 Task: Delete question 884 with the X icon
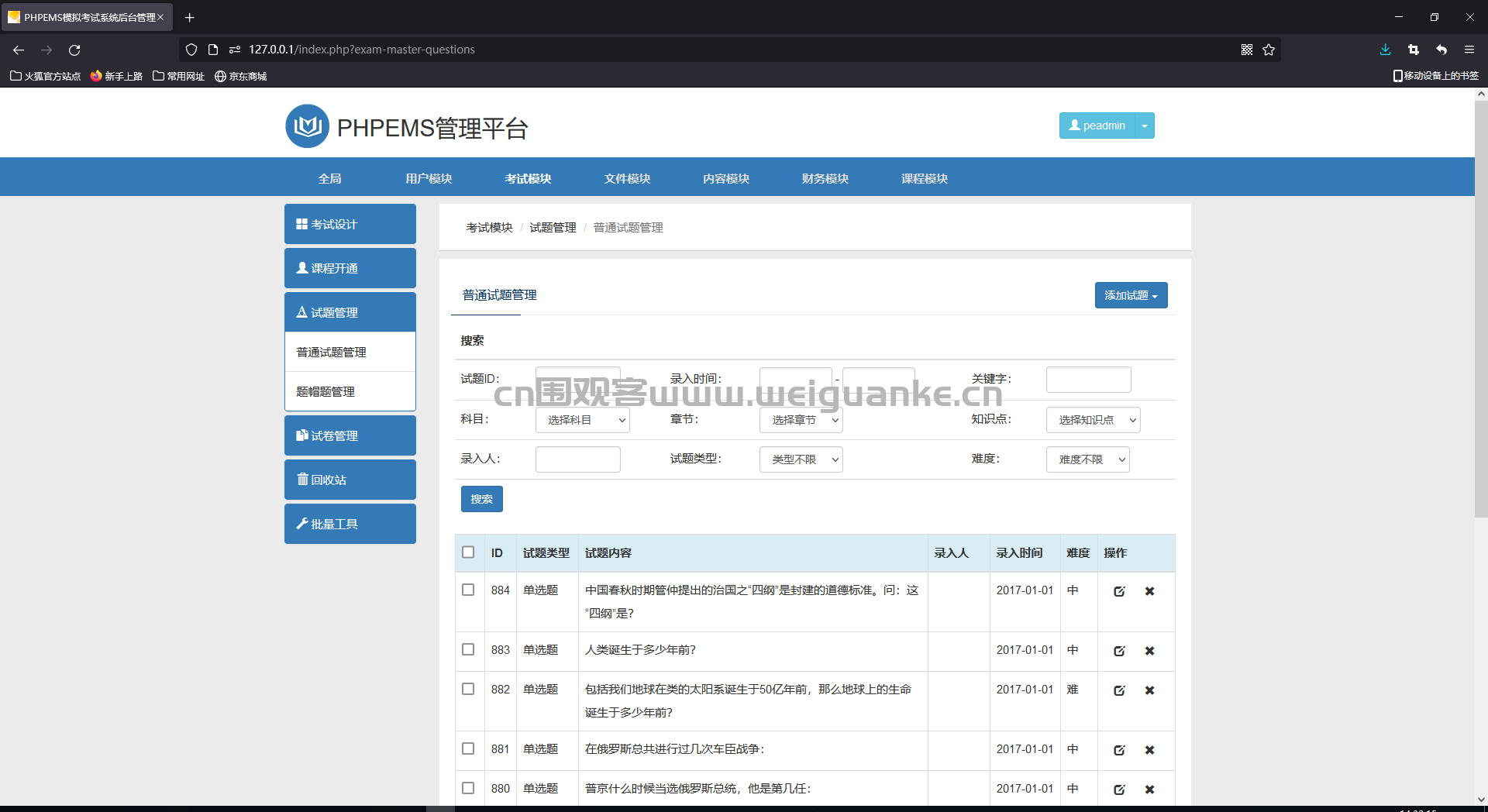tap(1150, 591)
